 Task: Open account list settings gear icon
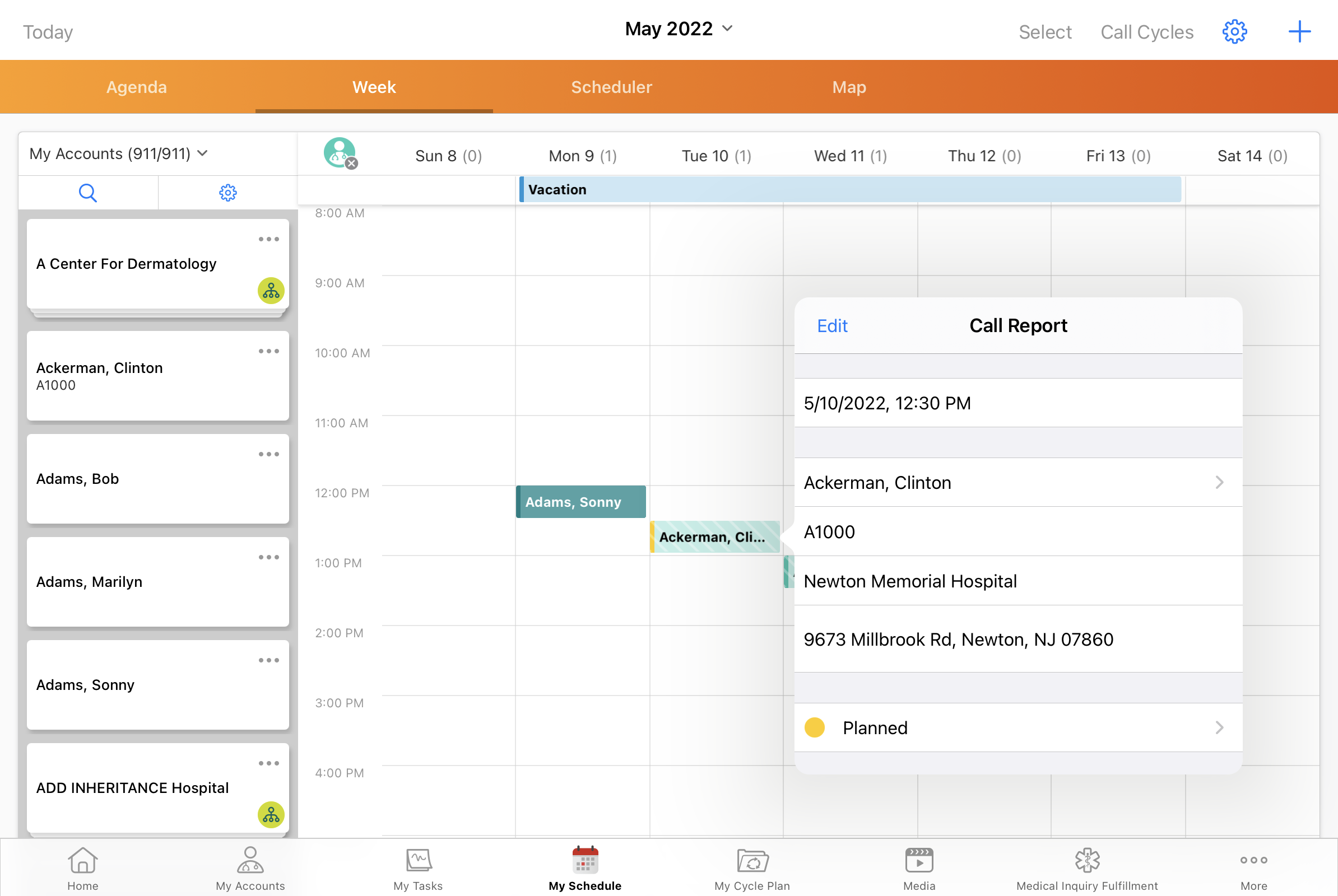227,193
